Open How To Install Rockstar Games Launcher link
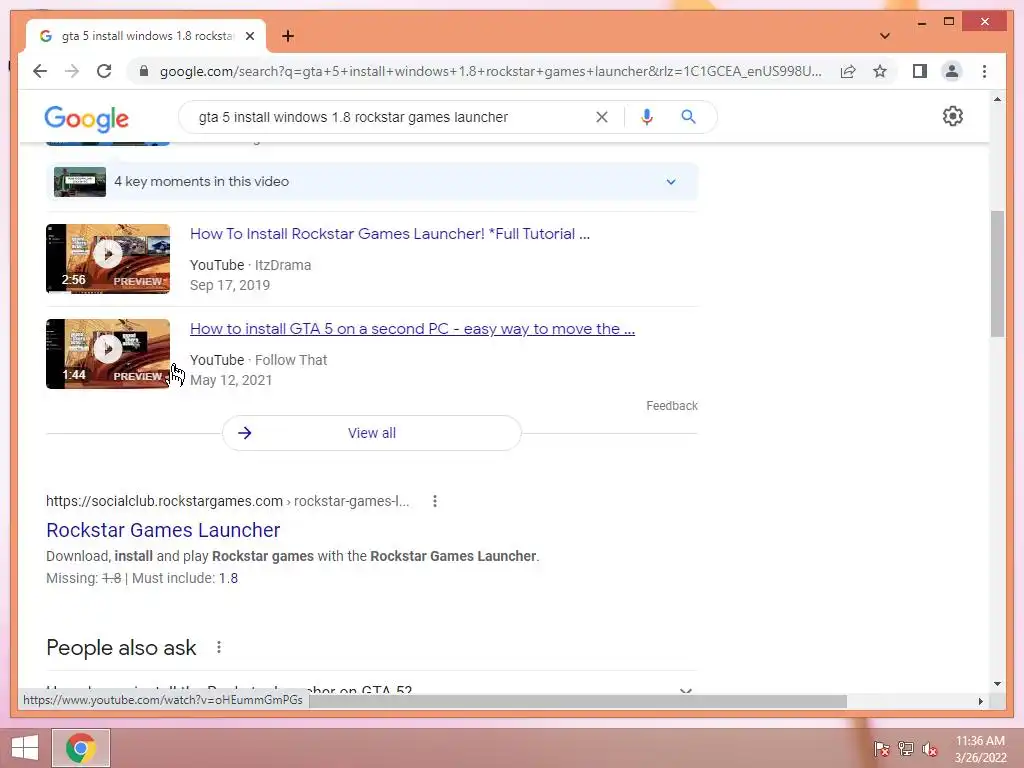This screenshot has height=768, width=1024. click(x=390, y=234)
